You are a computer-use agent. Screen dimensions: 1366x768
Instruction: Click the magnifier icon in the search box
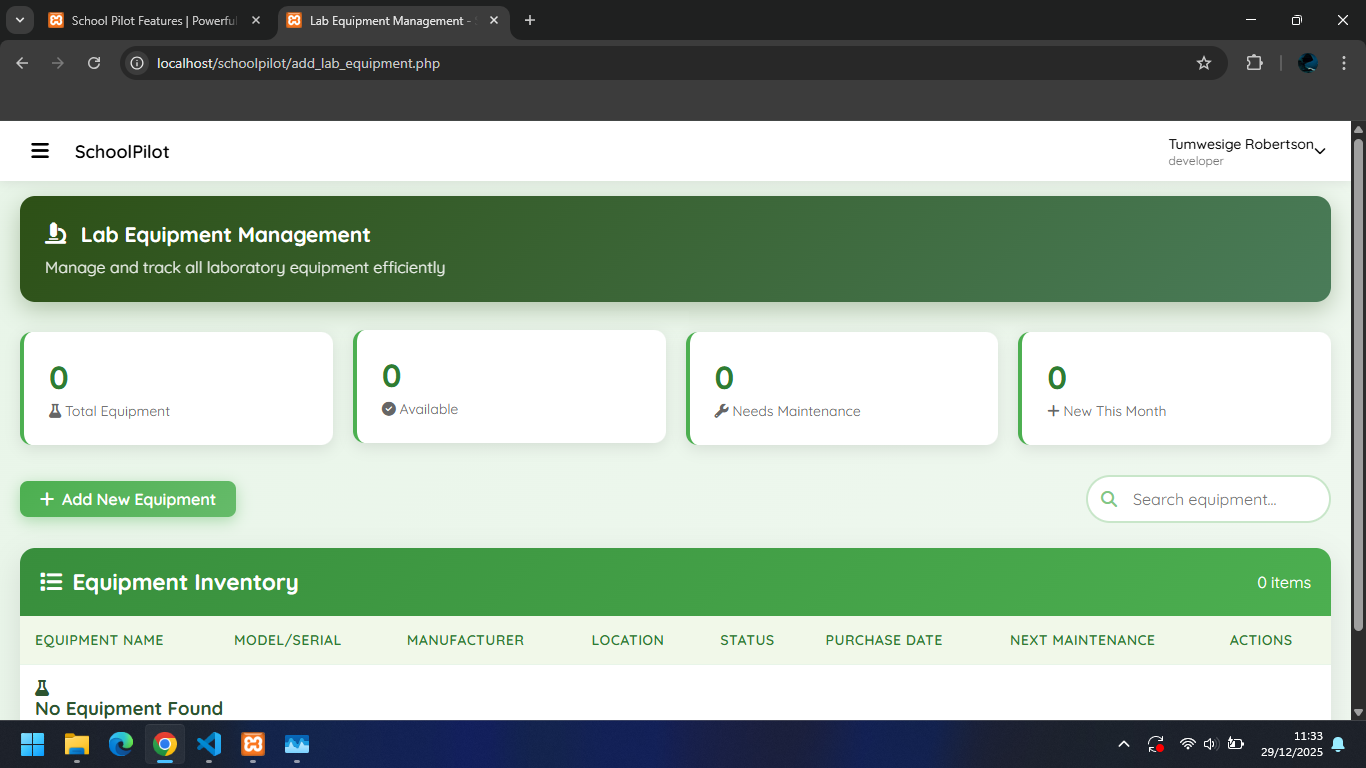[x=1108, y=499]
